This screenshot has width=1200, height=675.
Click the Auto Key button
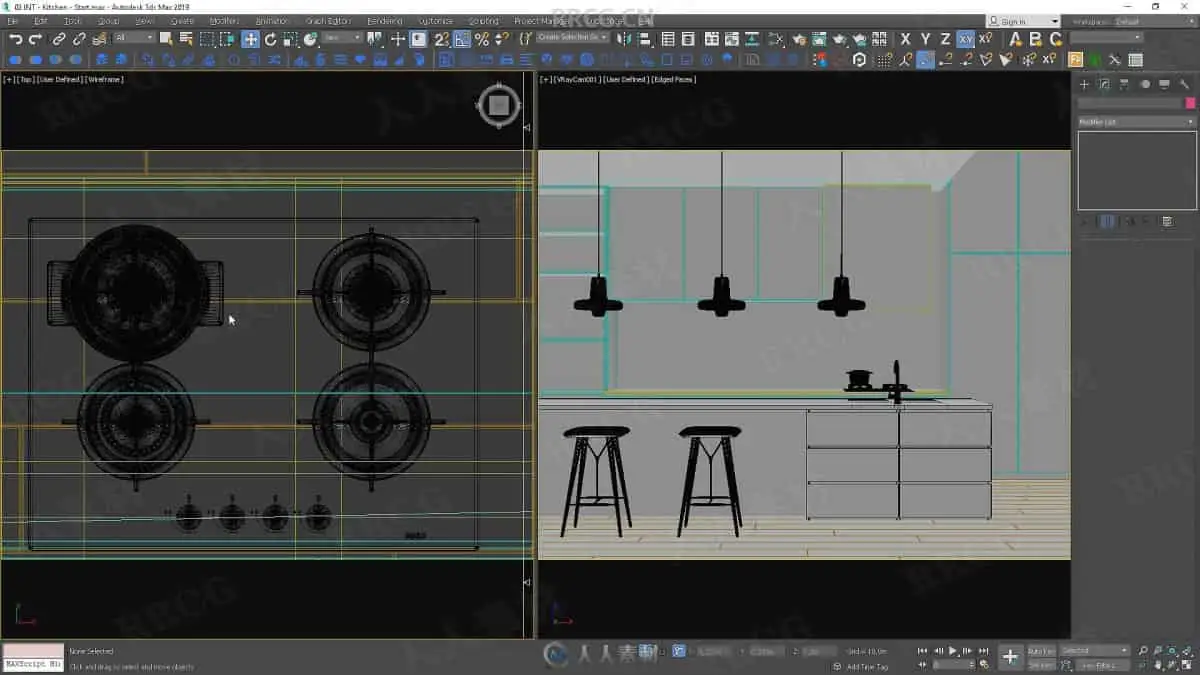click(x=1040, y=651)
